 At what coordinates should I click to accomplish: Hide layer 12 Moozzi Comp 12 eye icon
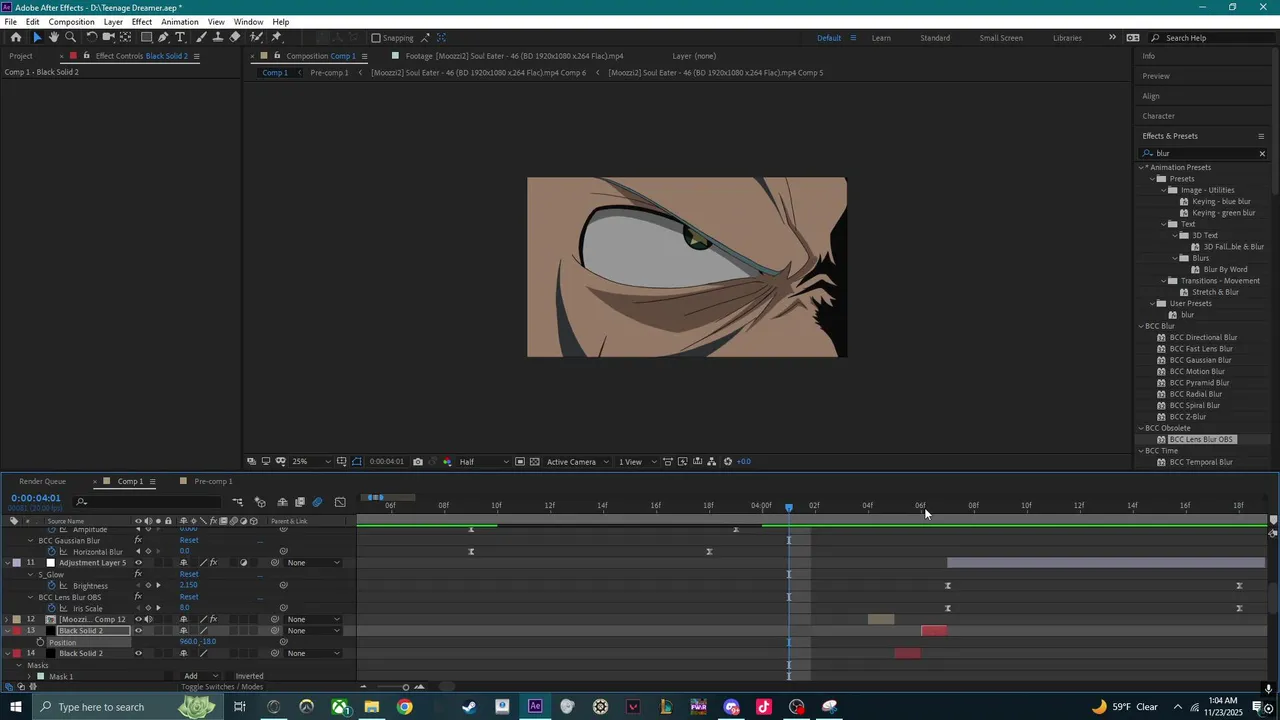click(x=138, y=619)
